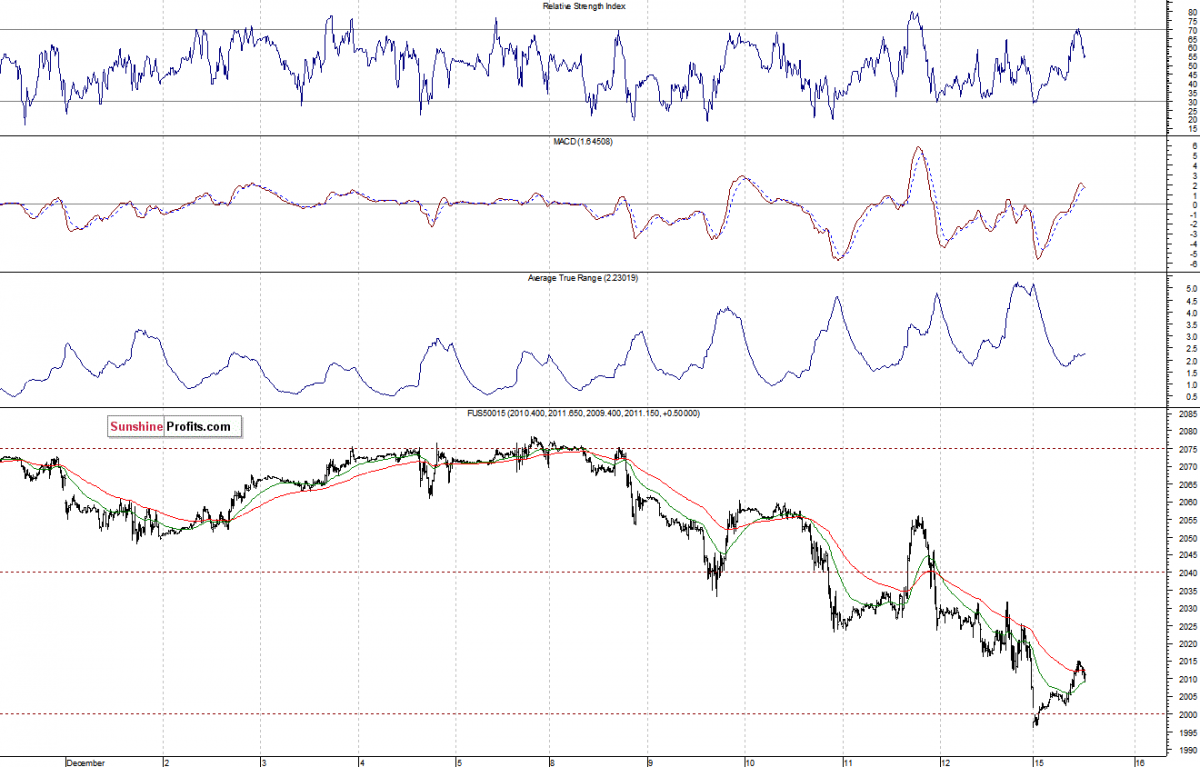This screenshot has width=1200, height=767.
Task: Select date 8 on the time axis
Action: click(552, 762)
